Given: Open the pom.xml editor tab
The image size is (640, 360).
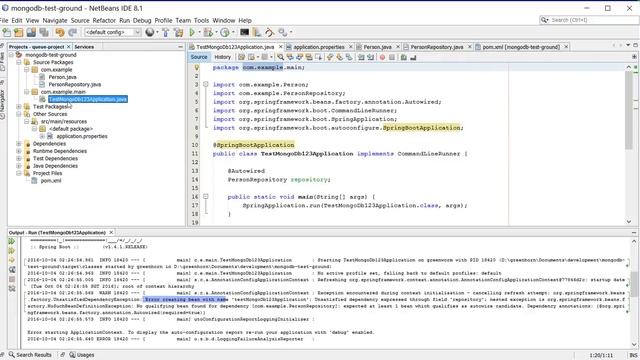Looking at the screenshot, I should pos(521,47).
